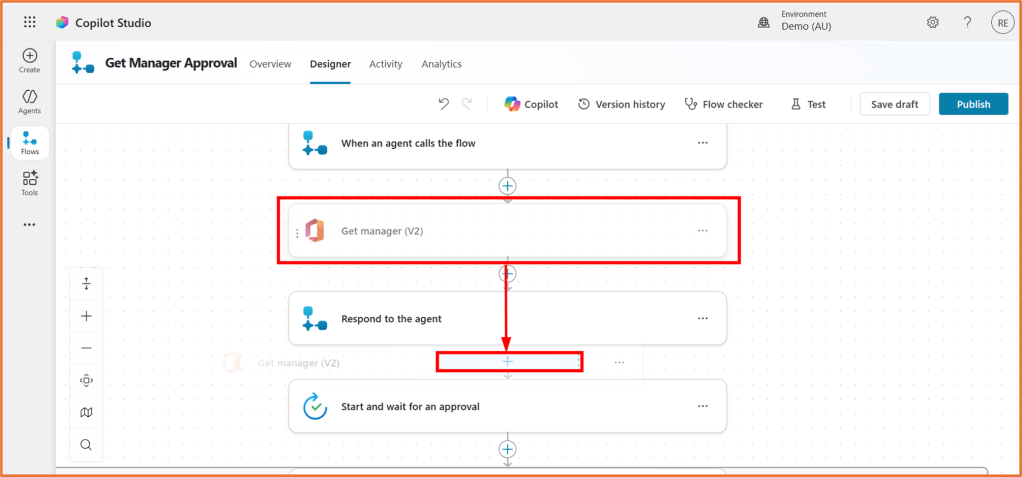The height and width of the screenshot is (477, 1022).
Task: Click the fit view canvas icon
Action: (86, 381)
